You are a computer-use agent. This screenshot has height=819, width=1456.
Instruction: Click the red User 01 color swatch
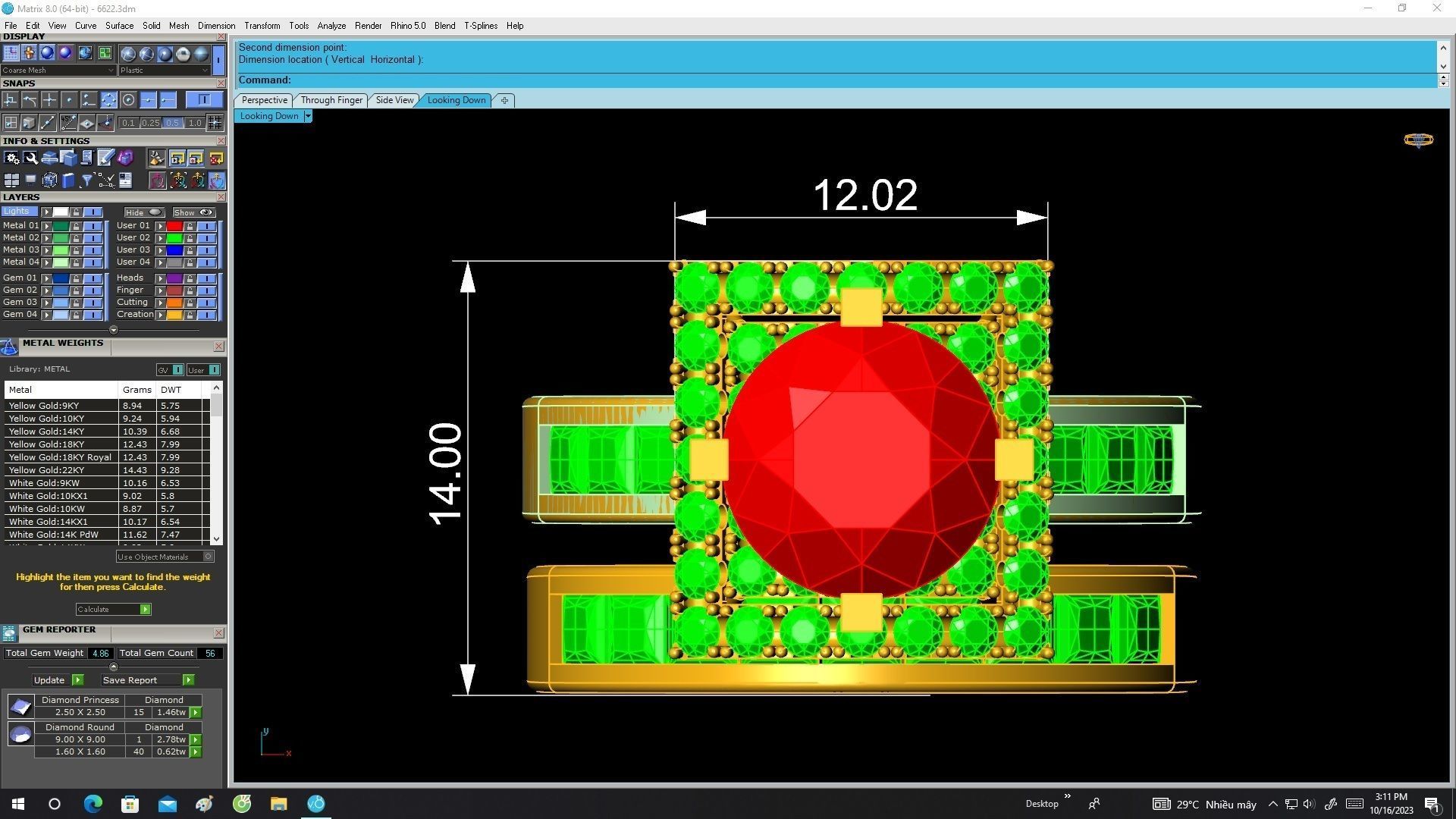(x=174, y=226)
